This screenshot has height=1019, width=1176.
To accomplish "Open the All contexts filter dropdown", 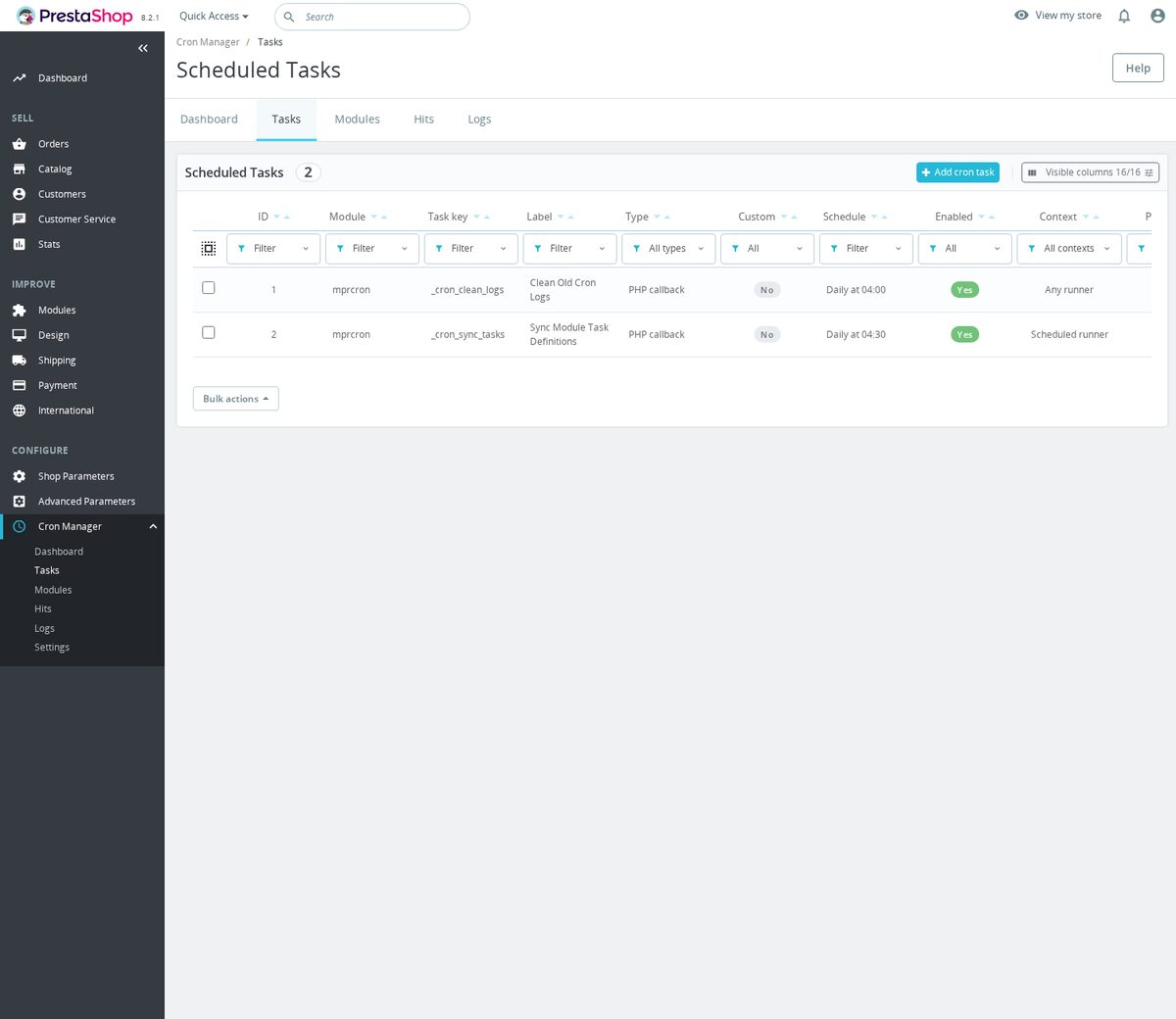I will pos(1069,249).
